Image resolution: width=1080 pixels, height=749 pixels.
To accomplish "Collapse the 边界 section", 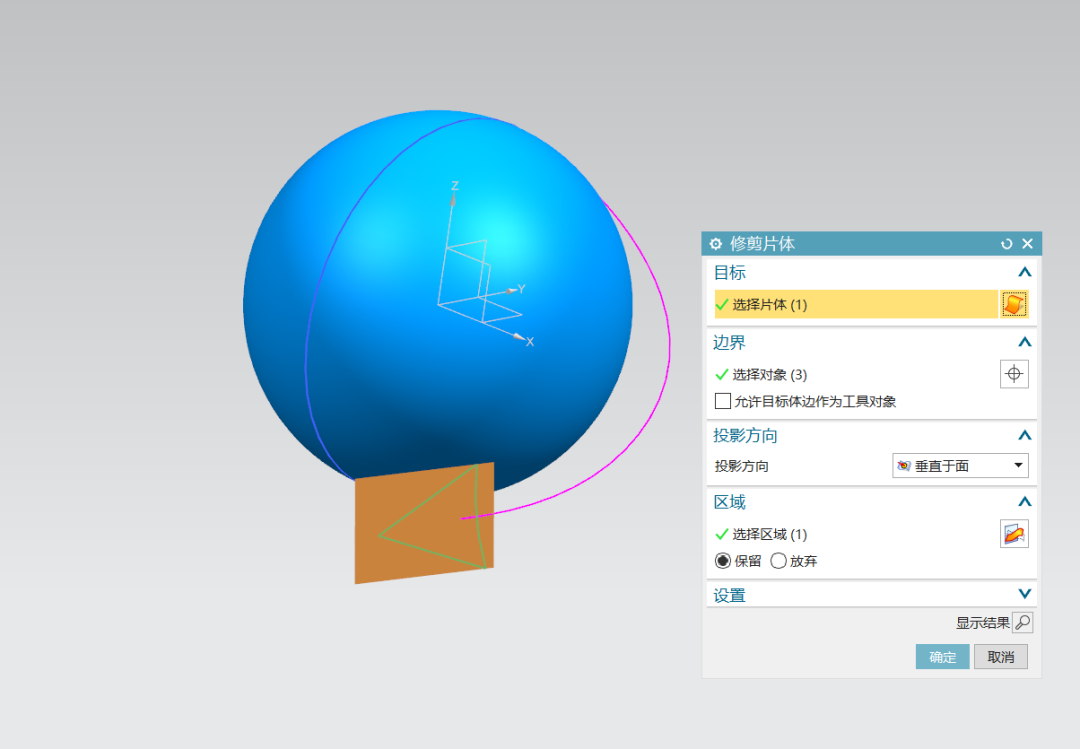I will pos(1024,342).
